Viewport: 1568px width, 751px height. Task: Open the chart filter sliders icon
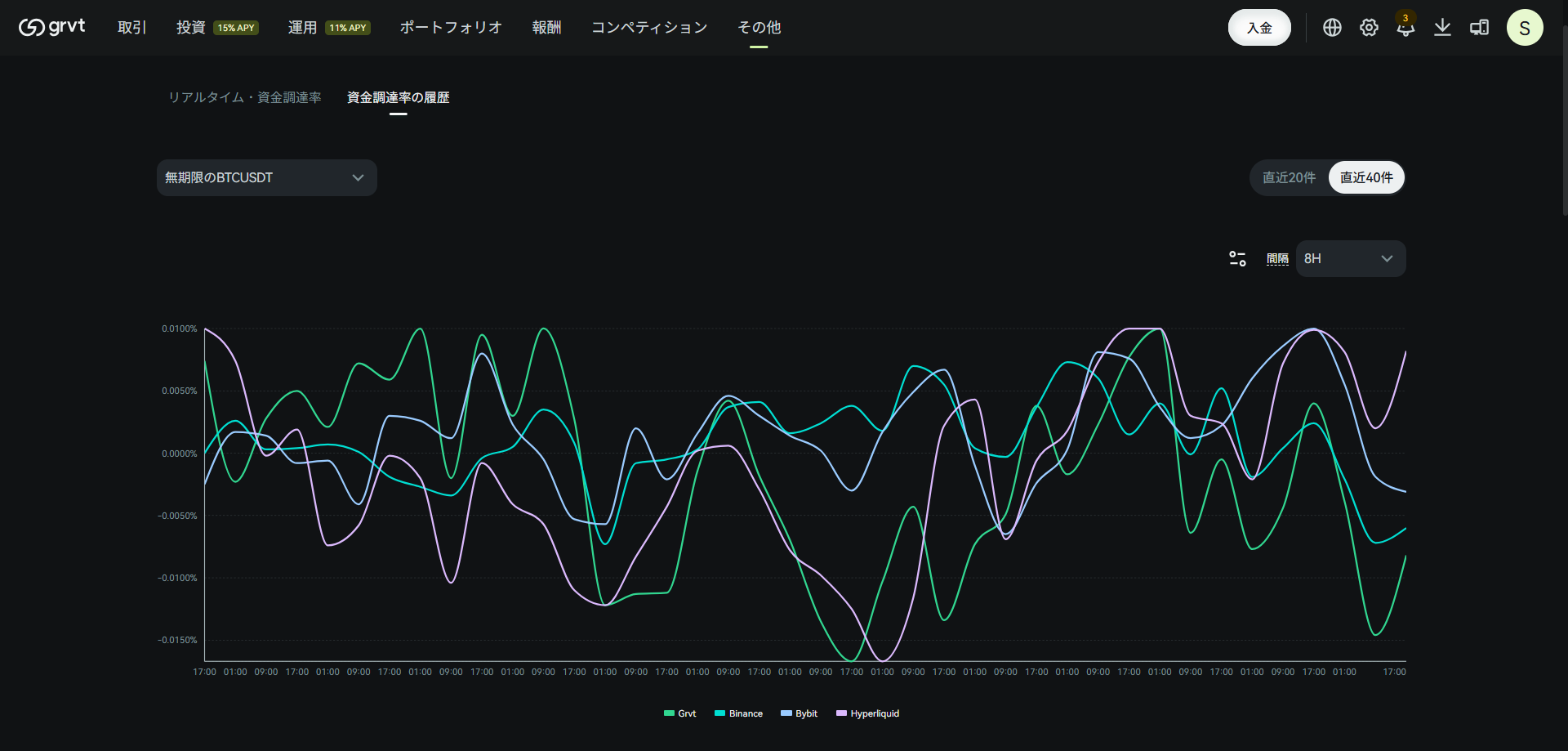coord(1237,258)
